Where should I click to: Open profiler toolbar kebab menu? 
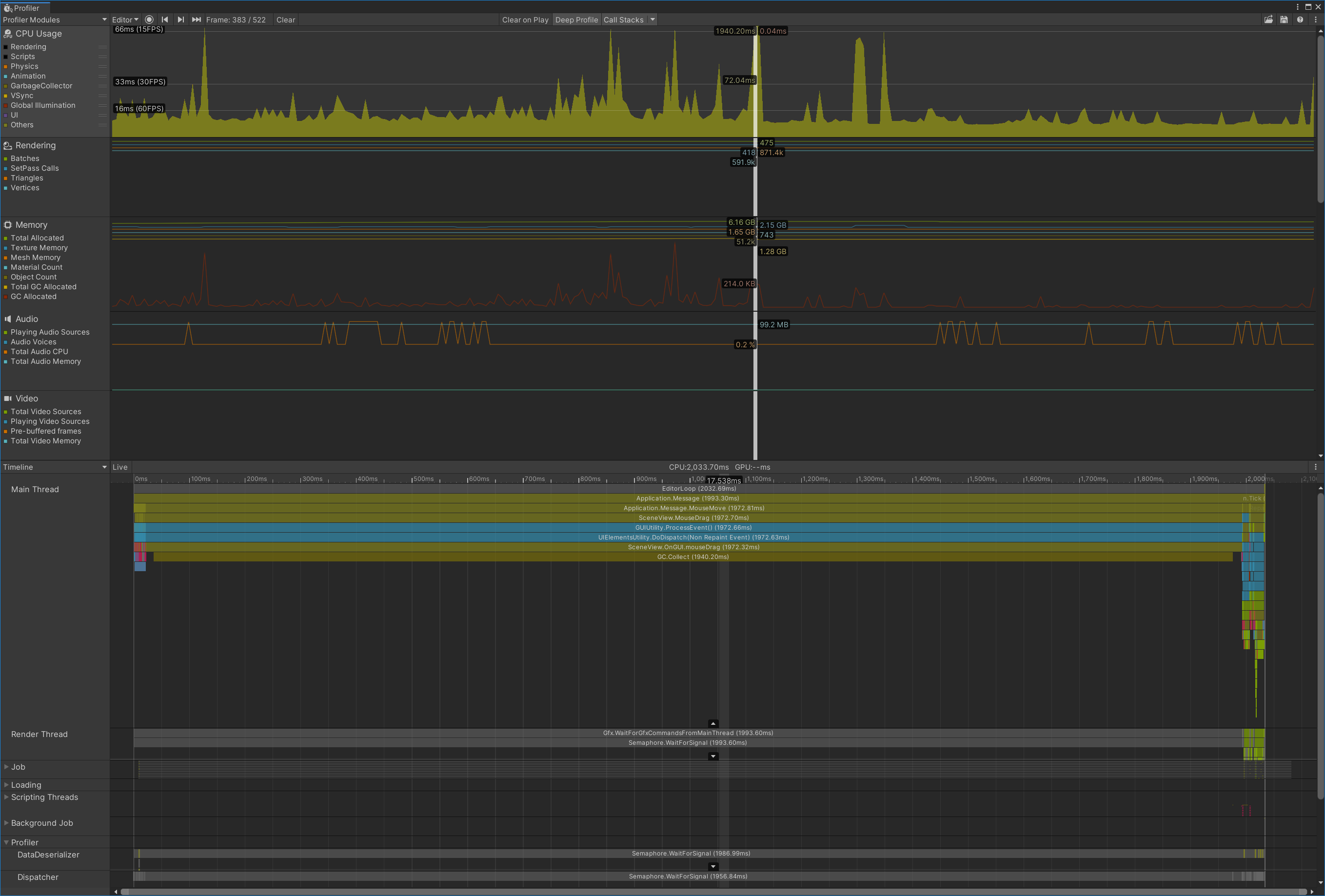[1315, 20]
